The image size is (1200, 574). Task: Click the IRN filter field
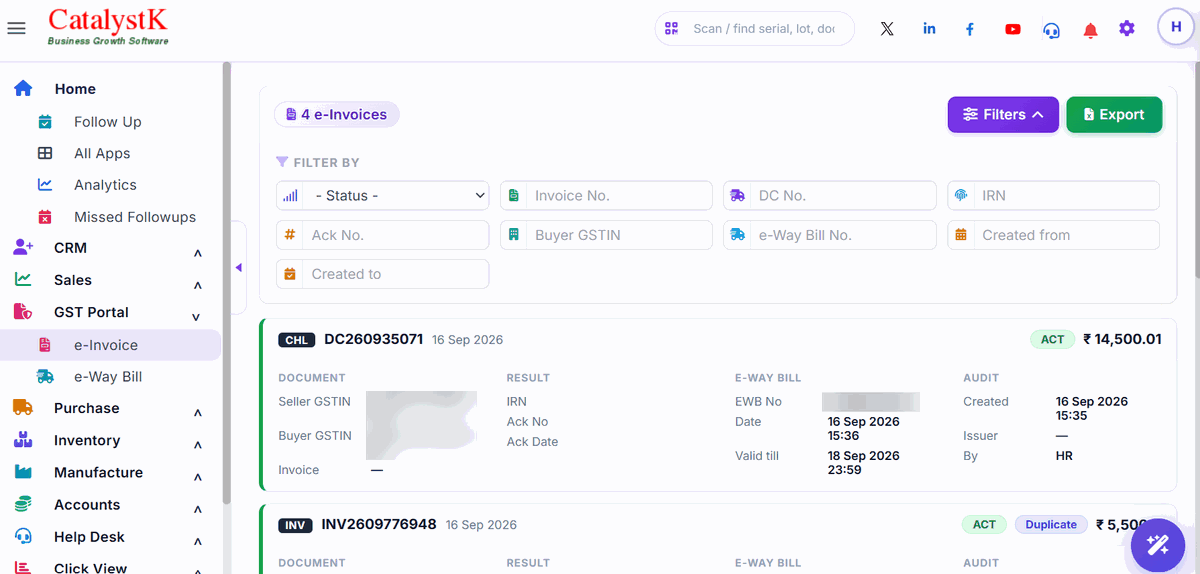click(x=1054, y=196)
